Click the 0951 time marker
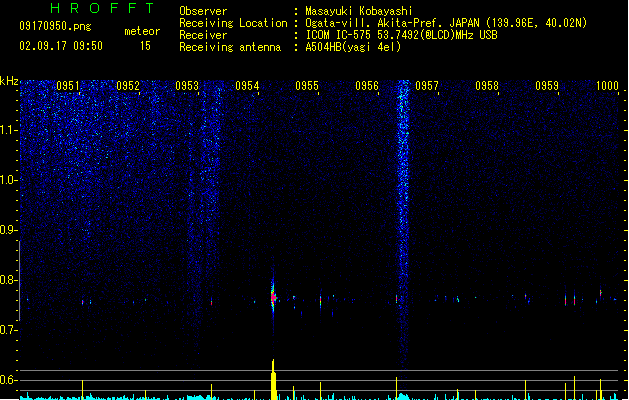This screenshot has height=400, width=629. (68, 86)
